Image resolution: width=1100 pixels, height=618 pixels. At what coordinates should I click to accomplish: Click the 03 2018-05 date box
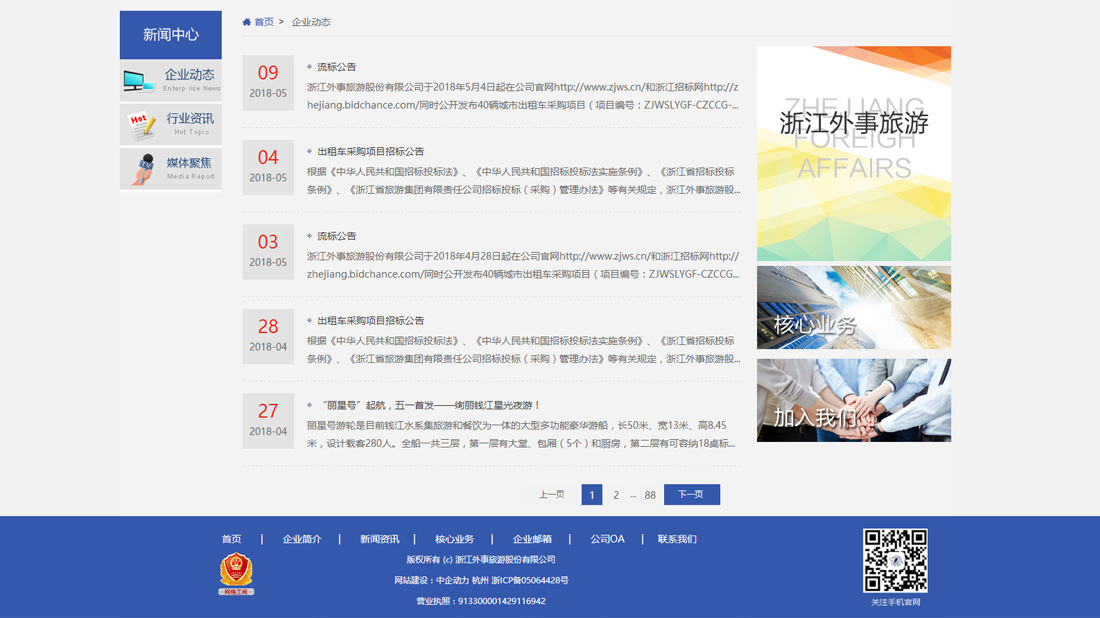tap(268, 252)
